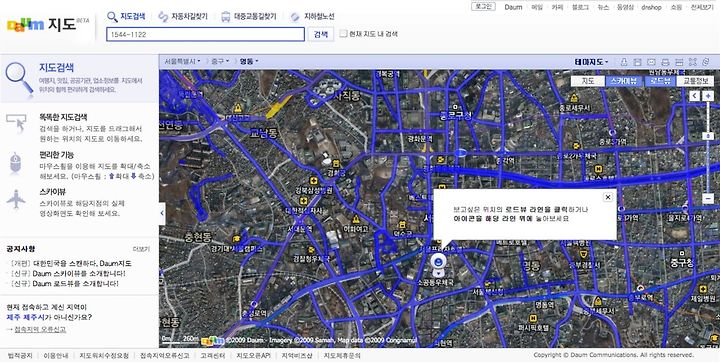The image size is (720, 362).
Task: Switch to 지도 map view
Action: [588, 81]
